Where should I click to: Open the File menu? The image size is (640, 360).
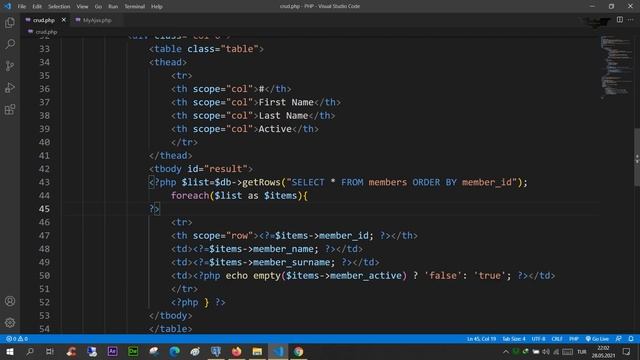point(22,7)
